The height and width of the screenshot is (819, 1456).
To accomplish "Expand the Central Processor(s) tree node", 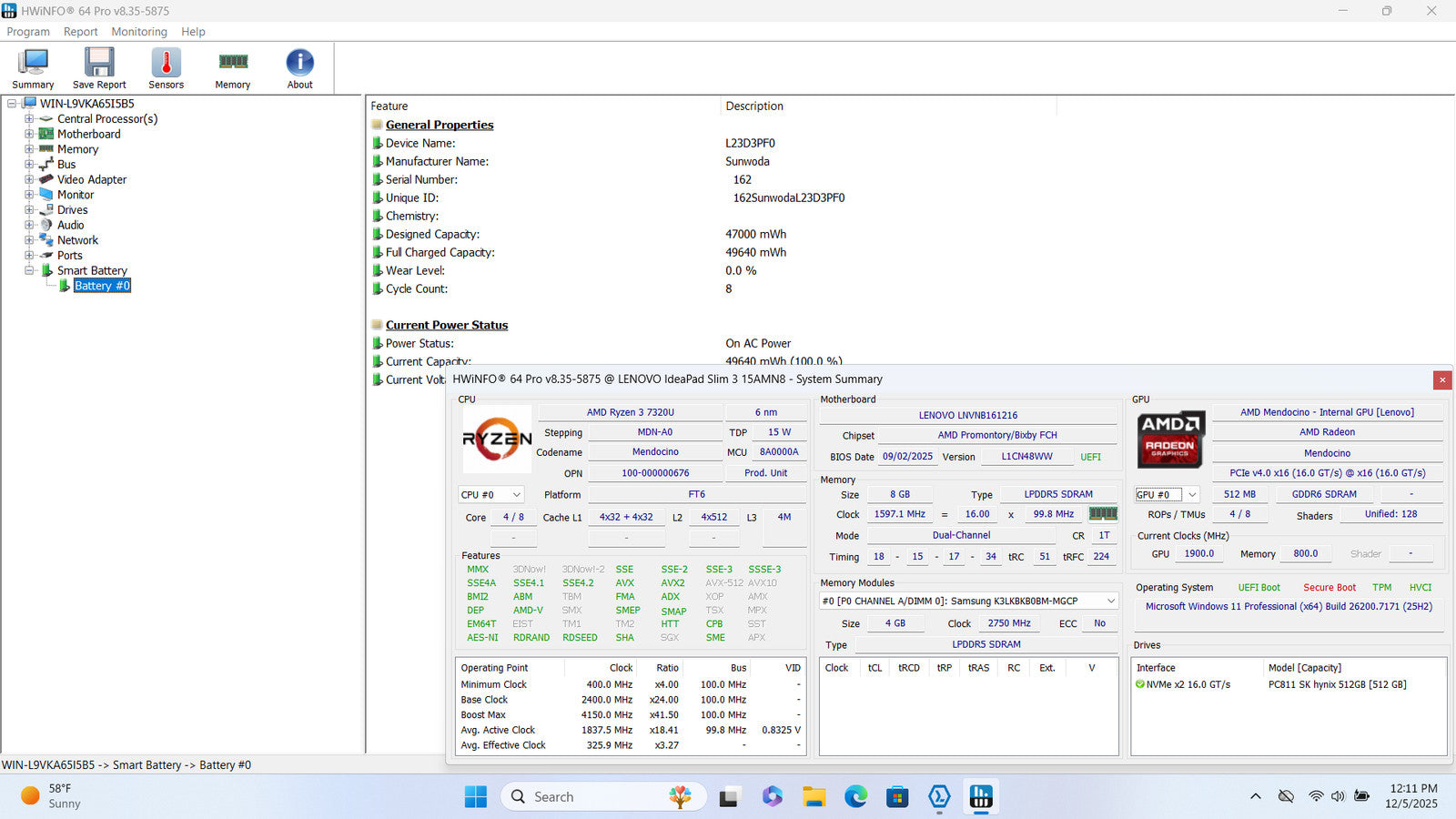I will point(29,119).
